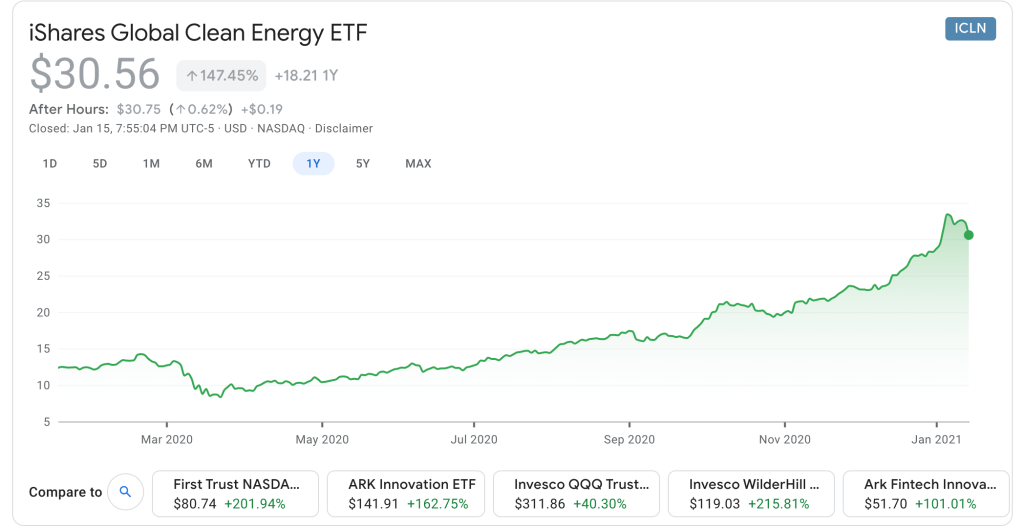Switch chart to 1M range
The height and width of the screenshot is (527, 1024).
[x=151, y=163]
